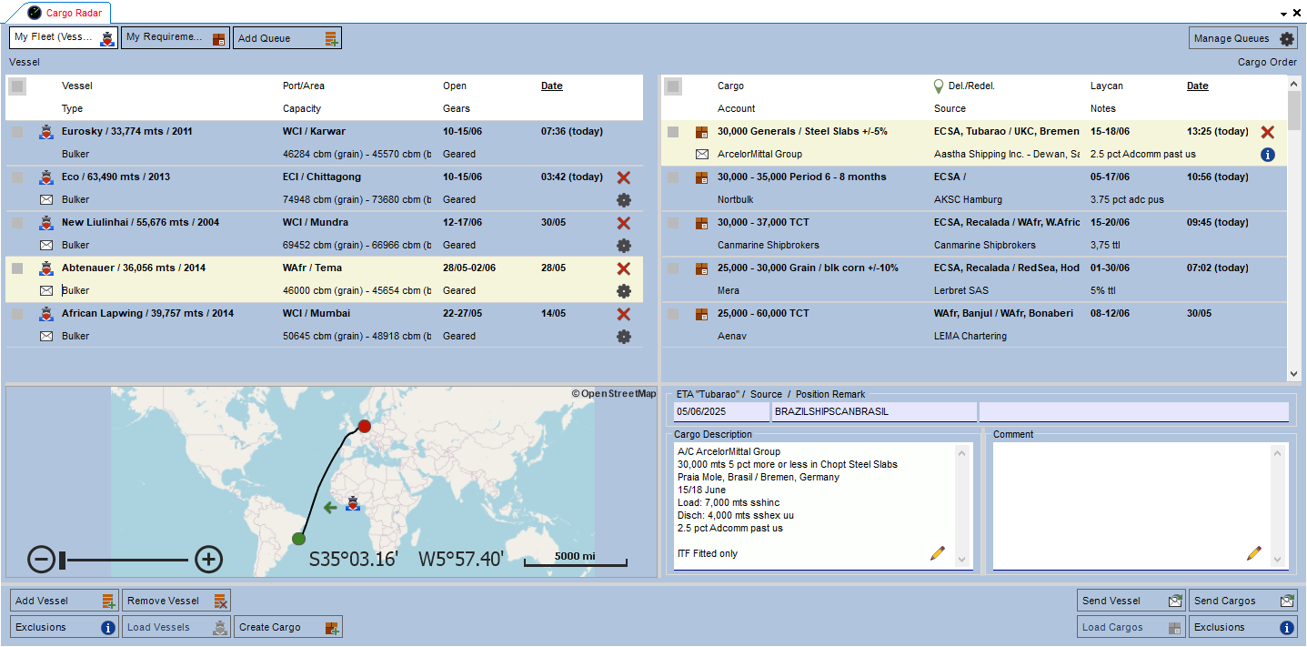Open gear settings for Abtenauer vessel
Viewport: 1307px width, 647px height.
tap(624, 291)
